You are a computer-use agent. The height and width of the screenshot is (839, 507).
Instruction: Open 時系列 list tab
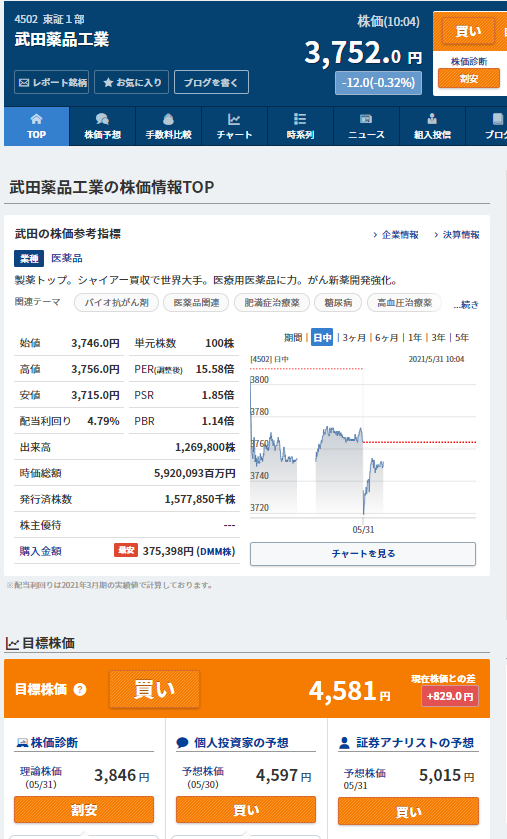[x=300, y=126]
